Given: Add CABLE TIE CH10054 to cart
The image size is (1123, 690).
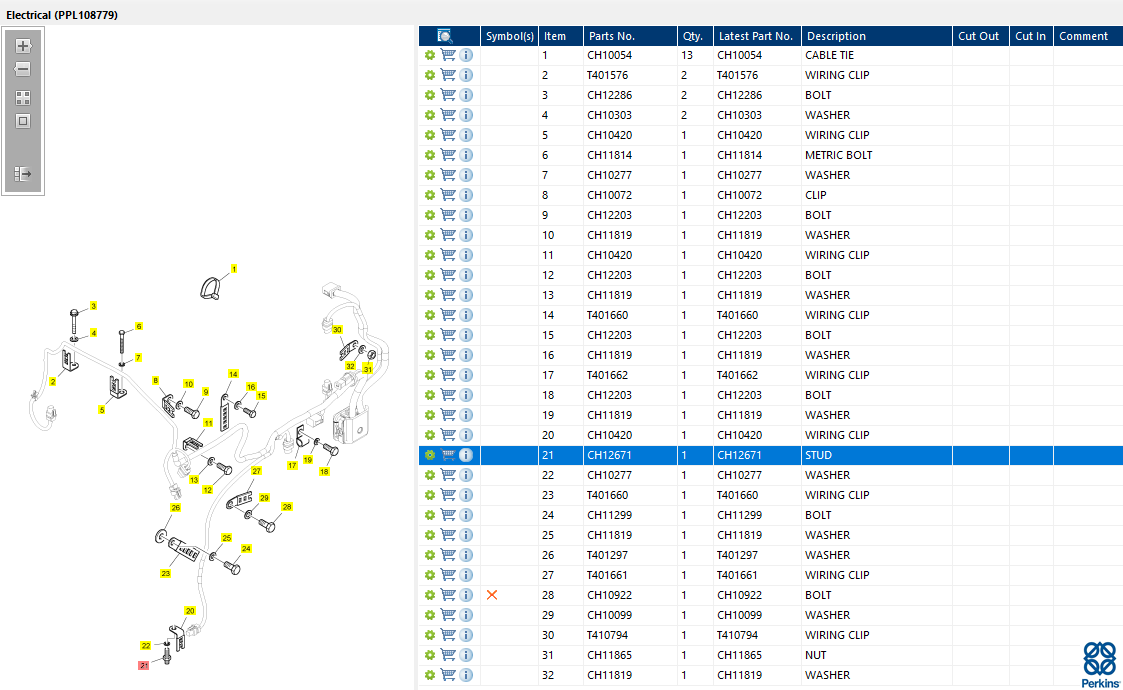Looking at the screenshot, I should click(448, 55).
